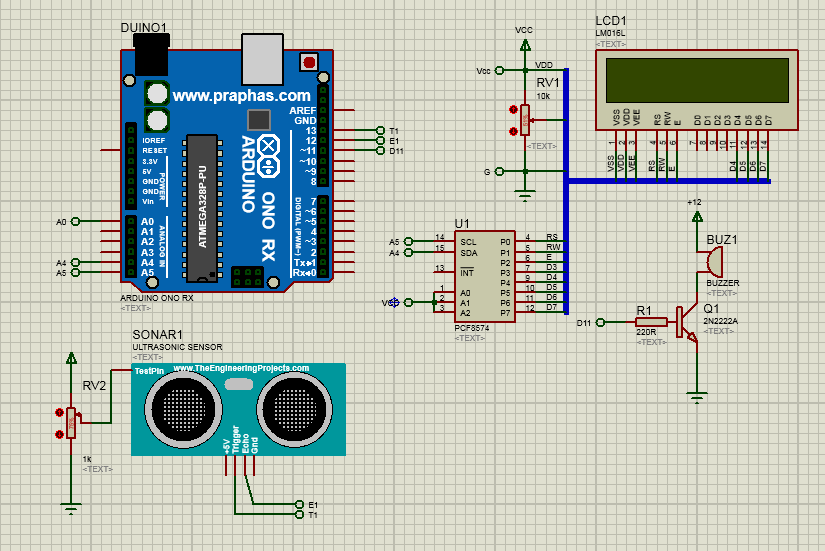The image size is (825, 551).
Task: Click the A4 terminal beside the Arduino analog pins
Action: click(x=75, y=262)
